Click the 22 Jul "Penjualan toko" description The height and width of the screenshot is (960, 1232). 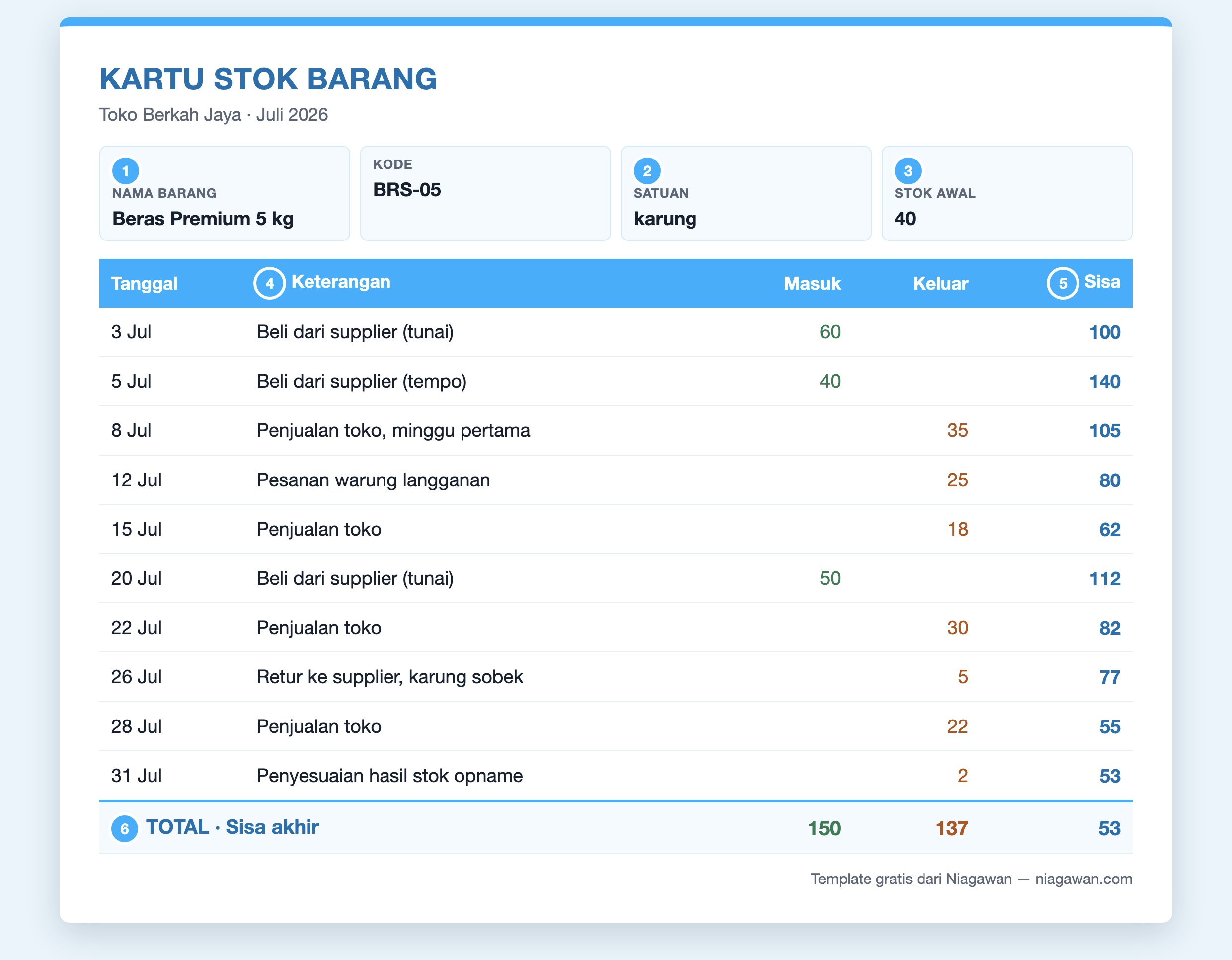pos(319,627)
